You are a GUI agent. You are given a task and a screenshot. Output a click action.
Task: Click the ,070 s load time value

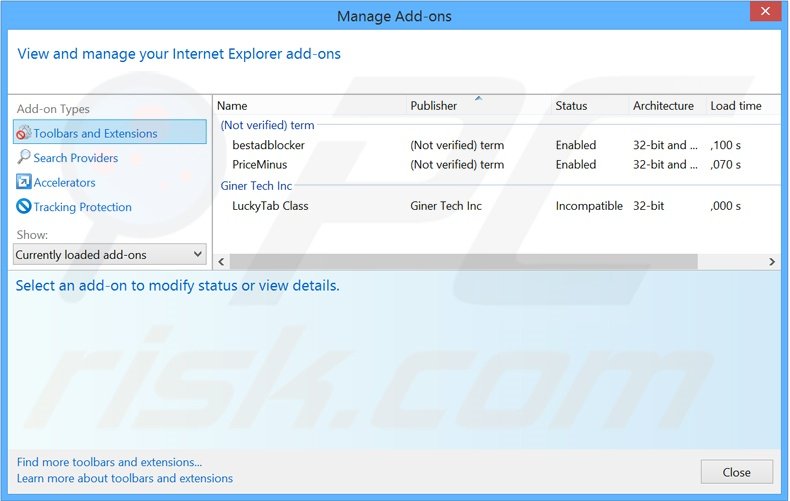click(x=726, y=165)
